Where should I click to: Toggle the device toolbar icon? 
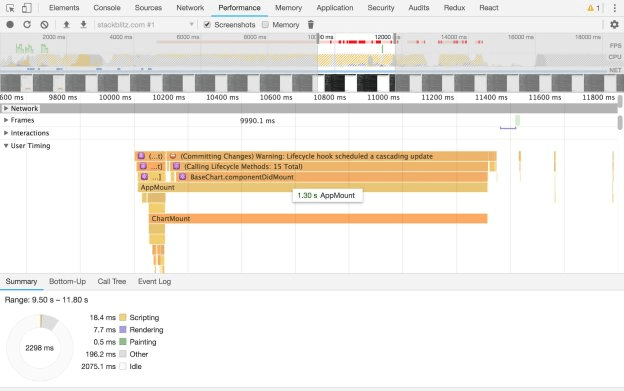tap(26, 8)
